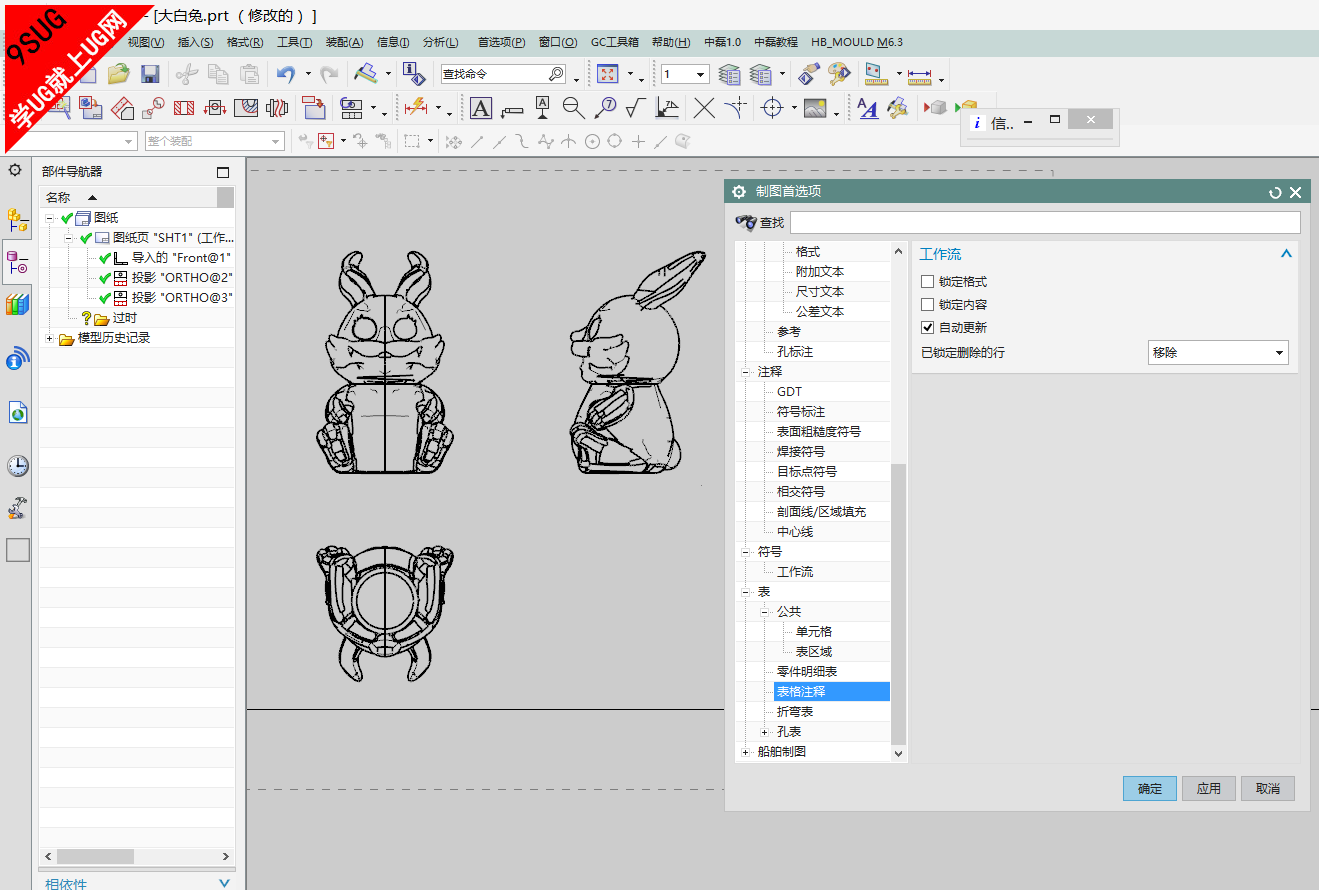The height and width of the screenshot is (890, 1319).
Task: Click the magnifier detail view icon
Action: pos(573,108)
